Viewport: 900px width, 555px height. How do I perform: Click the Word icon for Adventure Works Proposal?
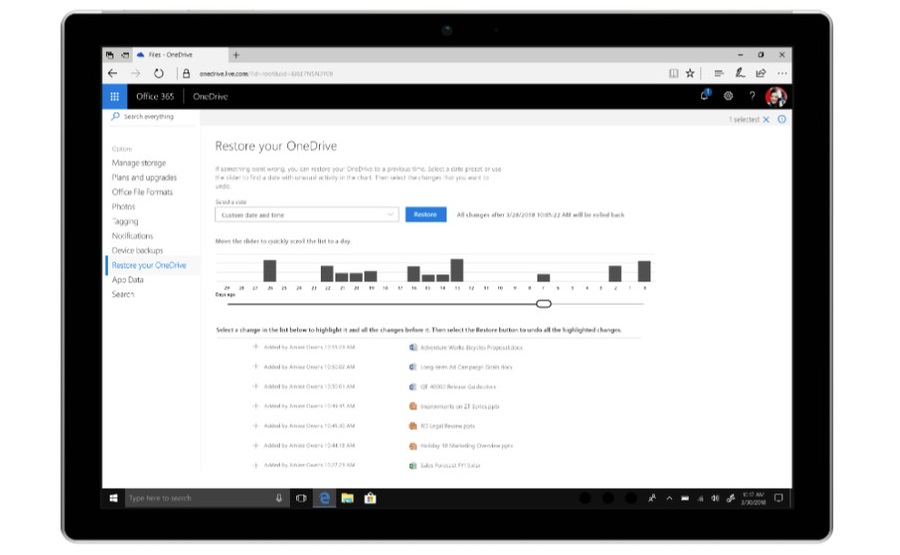point(413,347)
